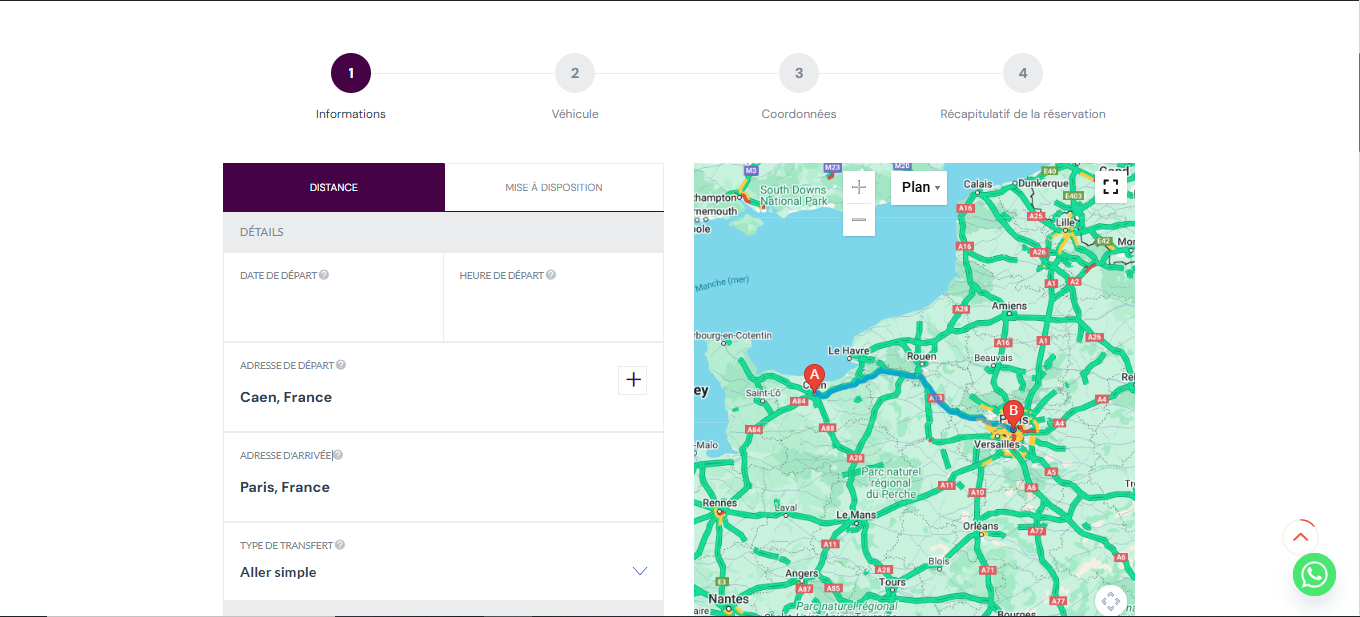Go to step 1 Informations

[x=351, y=73]
